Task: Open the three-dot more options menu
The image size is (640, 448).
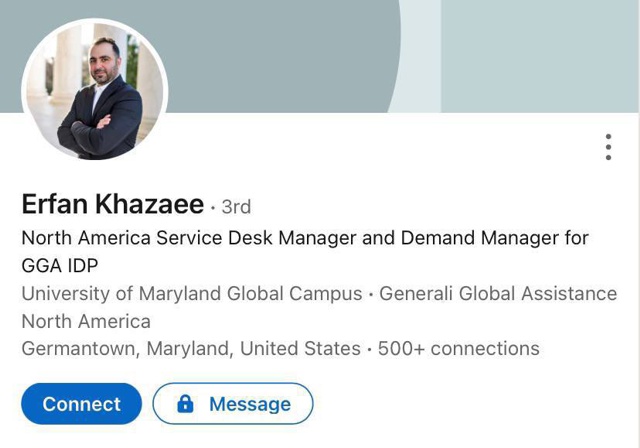Action: click(x=608, y=147)
